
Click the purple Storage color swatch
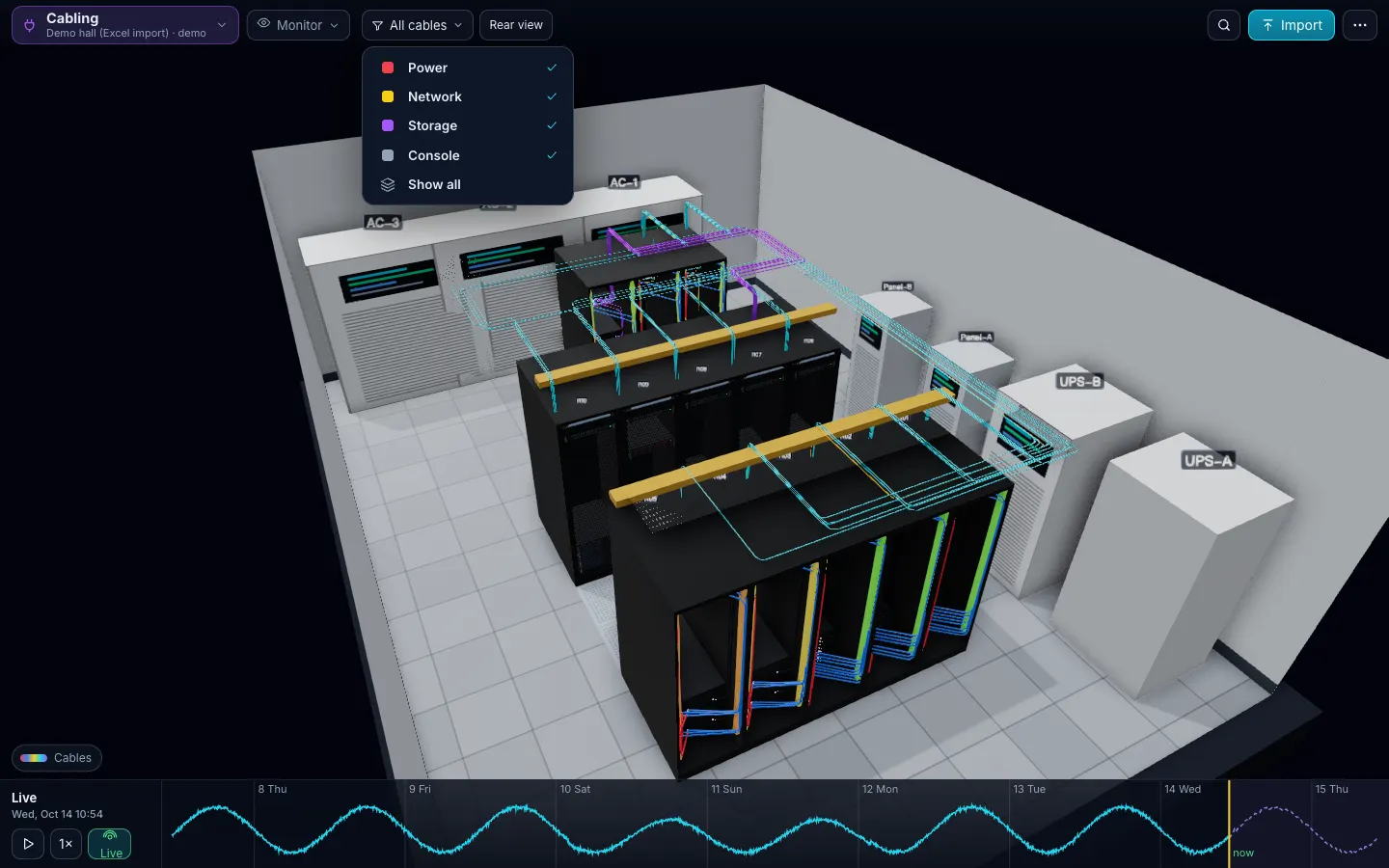click(388, 125)
